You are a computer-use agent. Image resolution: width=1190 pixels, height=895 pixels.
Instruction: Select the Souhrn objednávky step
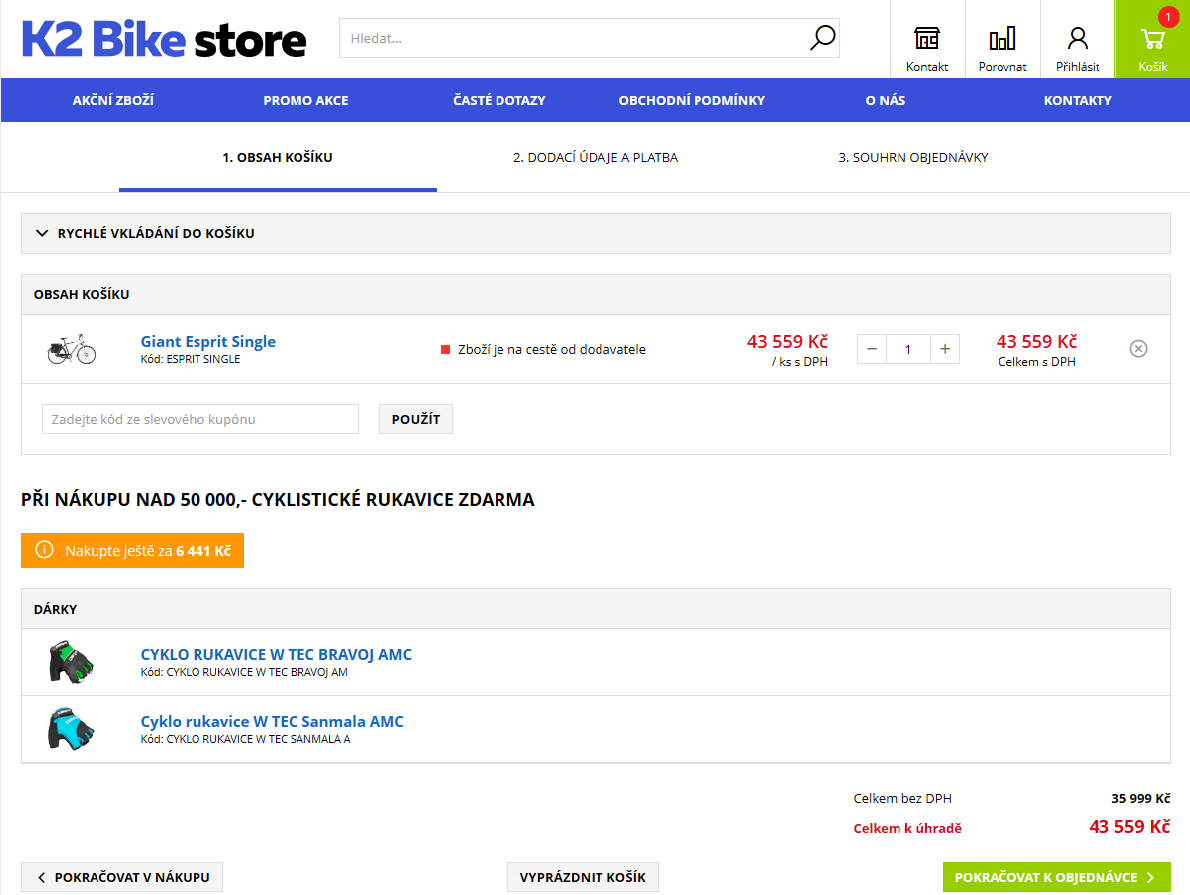point(913,158)
